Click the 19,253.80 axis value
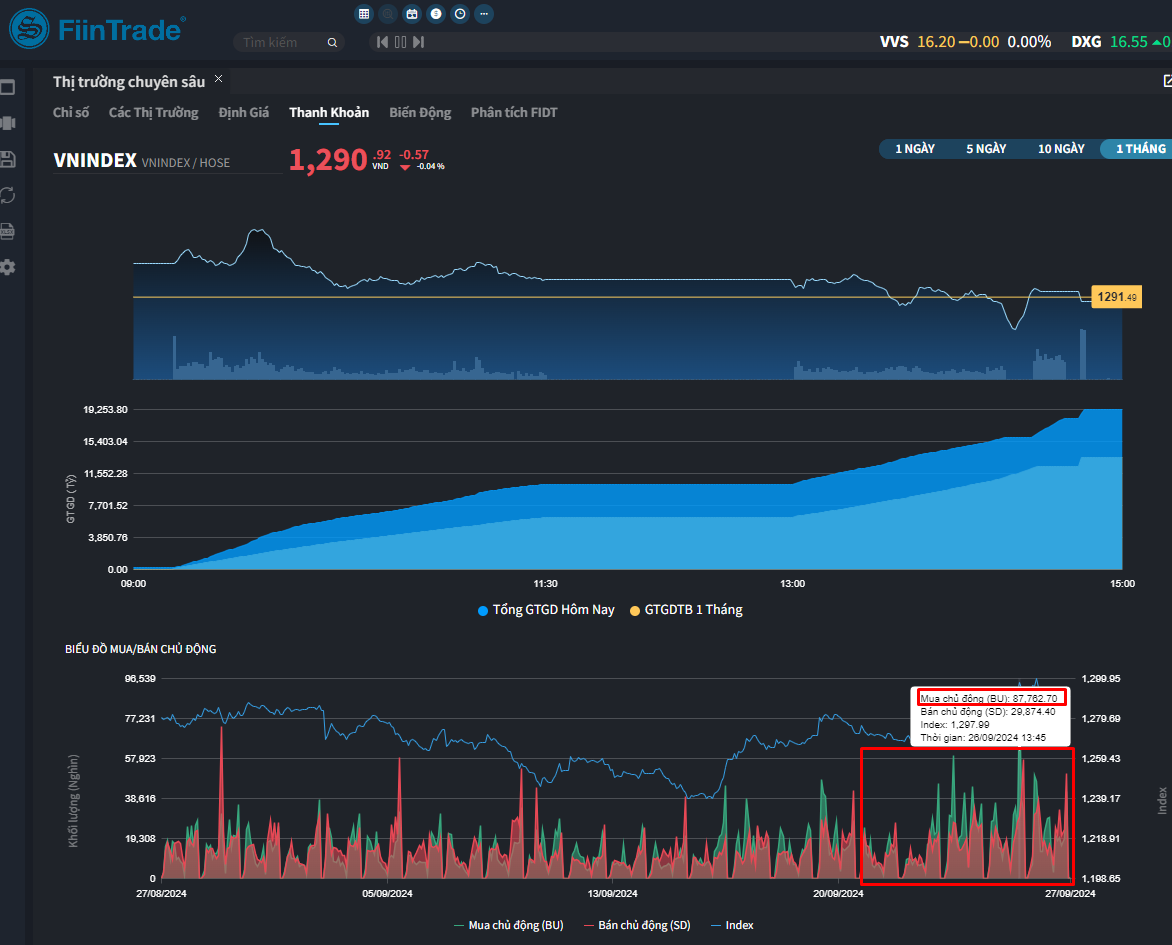Screen dimensions: 1172x945 [x=105, y=410]
